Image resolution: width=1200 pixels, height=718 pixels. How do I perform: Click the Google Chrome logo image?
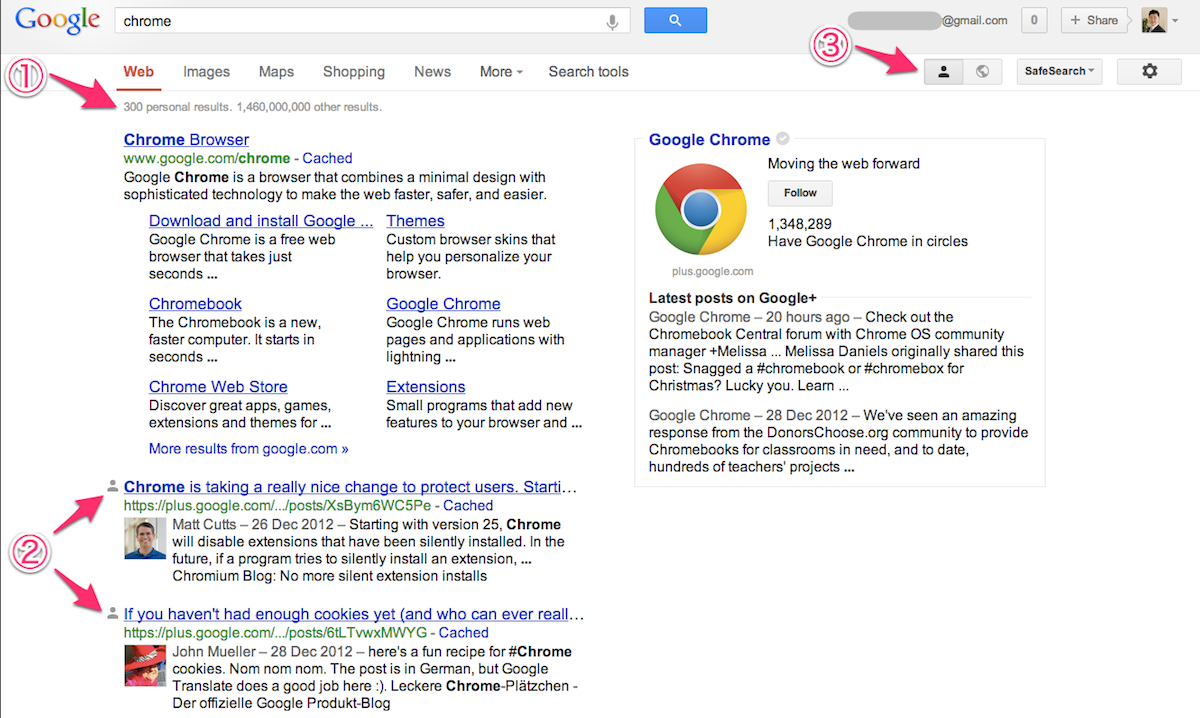pos(701,209)
